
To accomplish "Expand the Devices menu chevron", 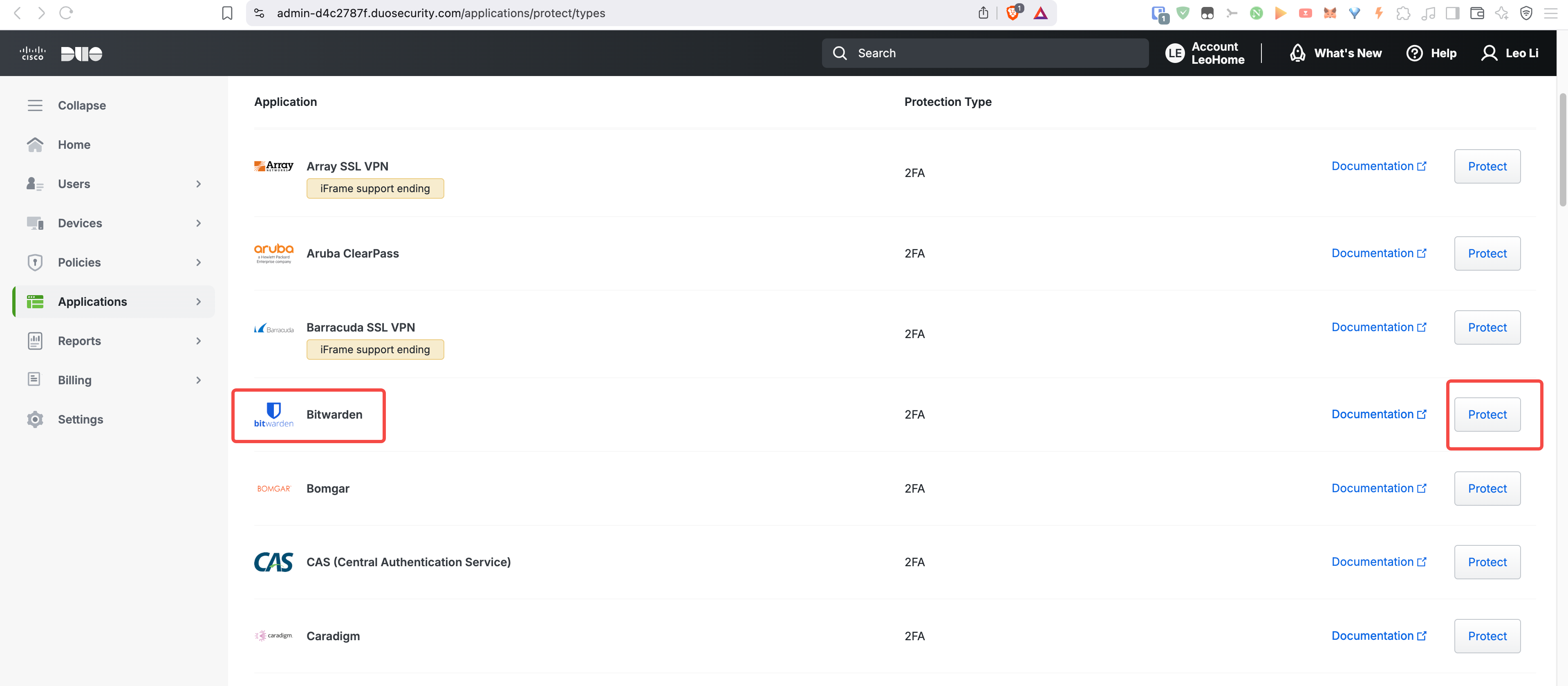I will tap(198, 223).
